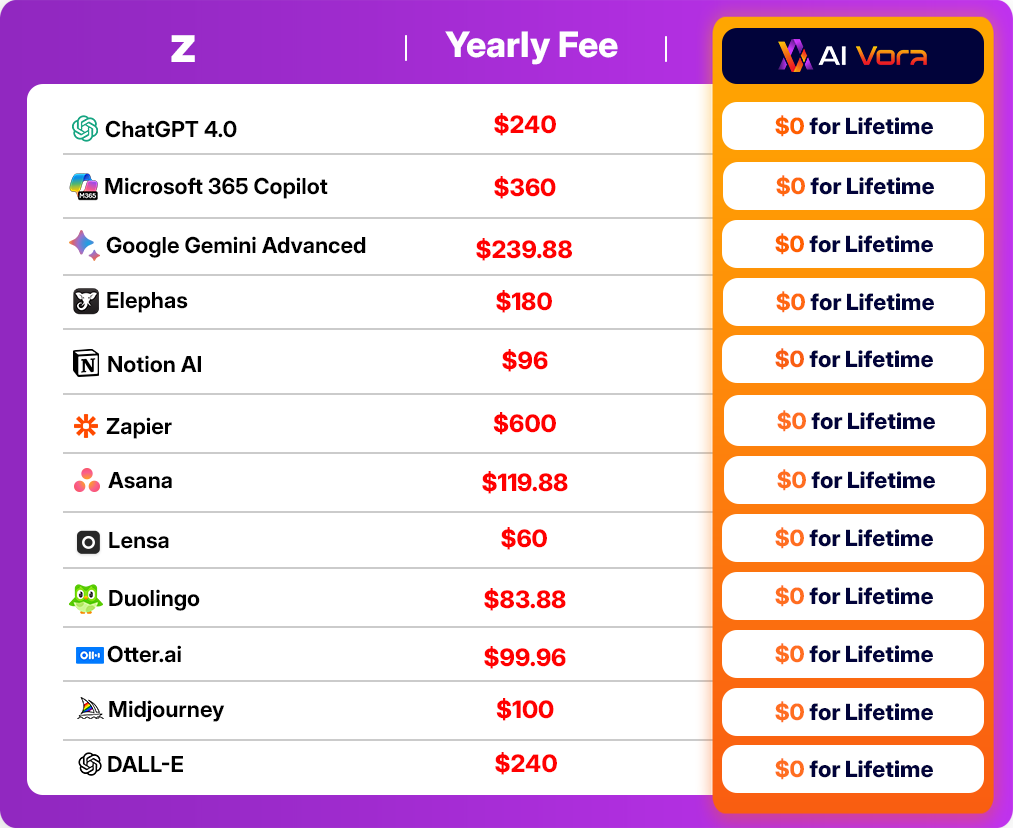Click the Microsoft 365 Copilot icon

pos(83,187)
